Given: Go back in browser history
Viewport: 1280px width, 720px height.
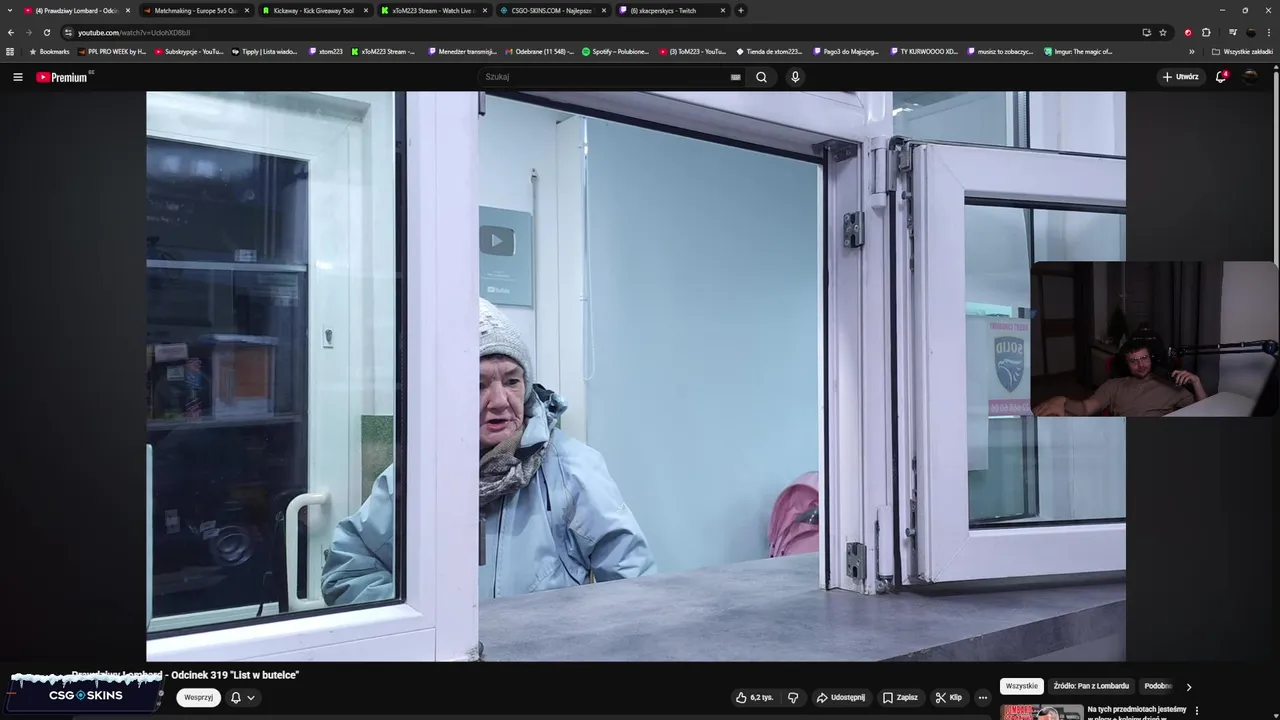Looking at the screenshot, I should 11,32.
